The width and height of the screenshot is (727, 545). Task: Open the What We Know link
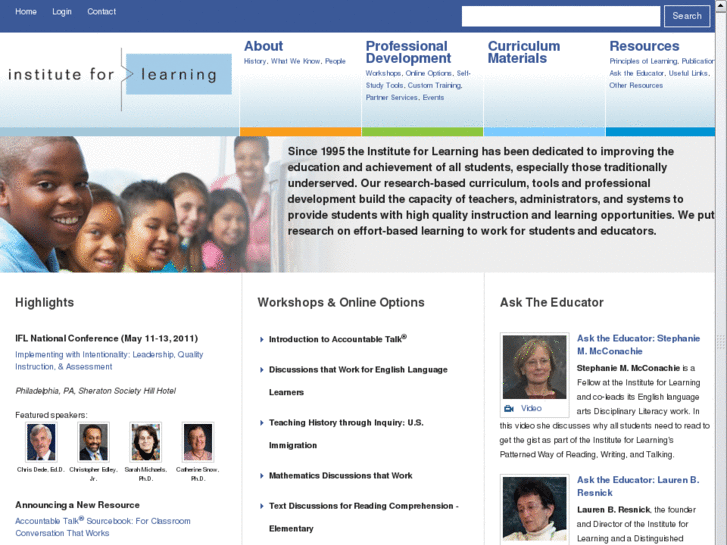click(x=295, y=61)
